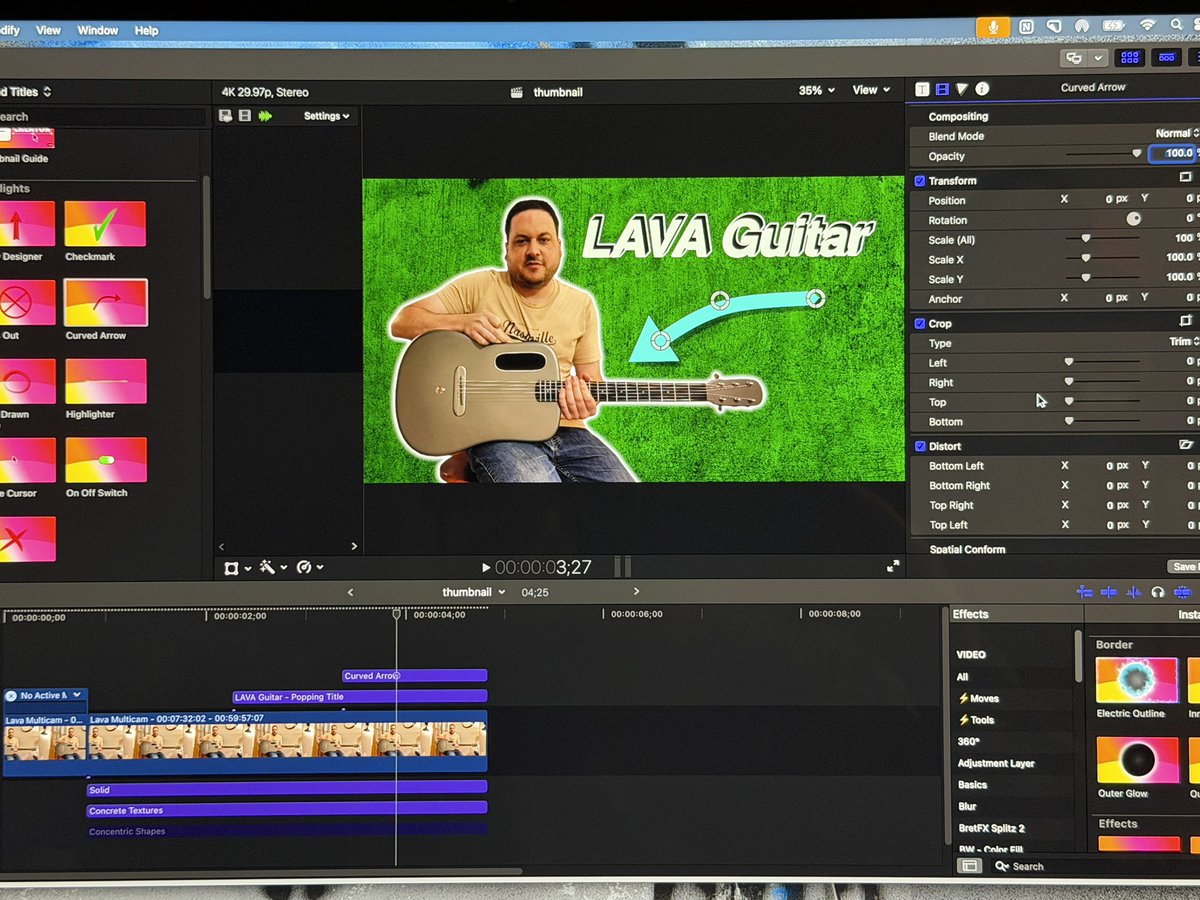Go back in timeline history arrow
The height and width of the screenshot is (900, 1200).
(350, 592)
